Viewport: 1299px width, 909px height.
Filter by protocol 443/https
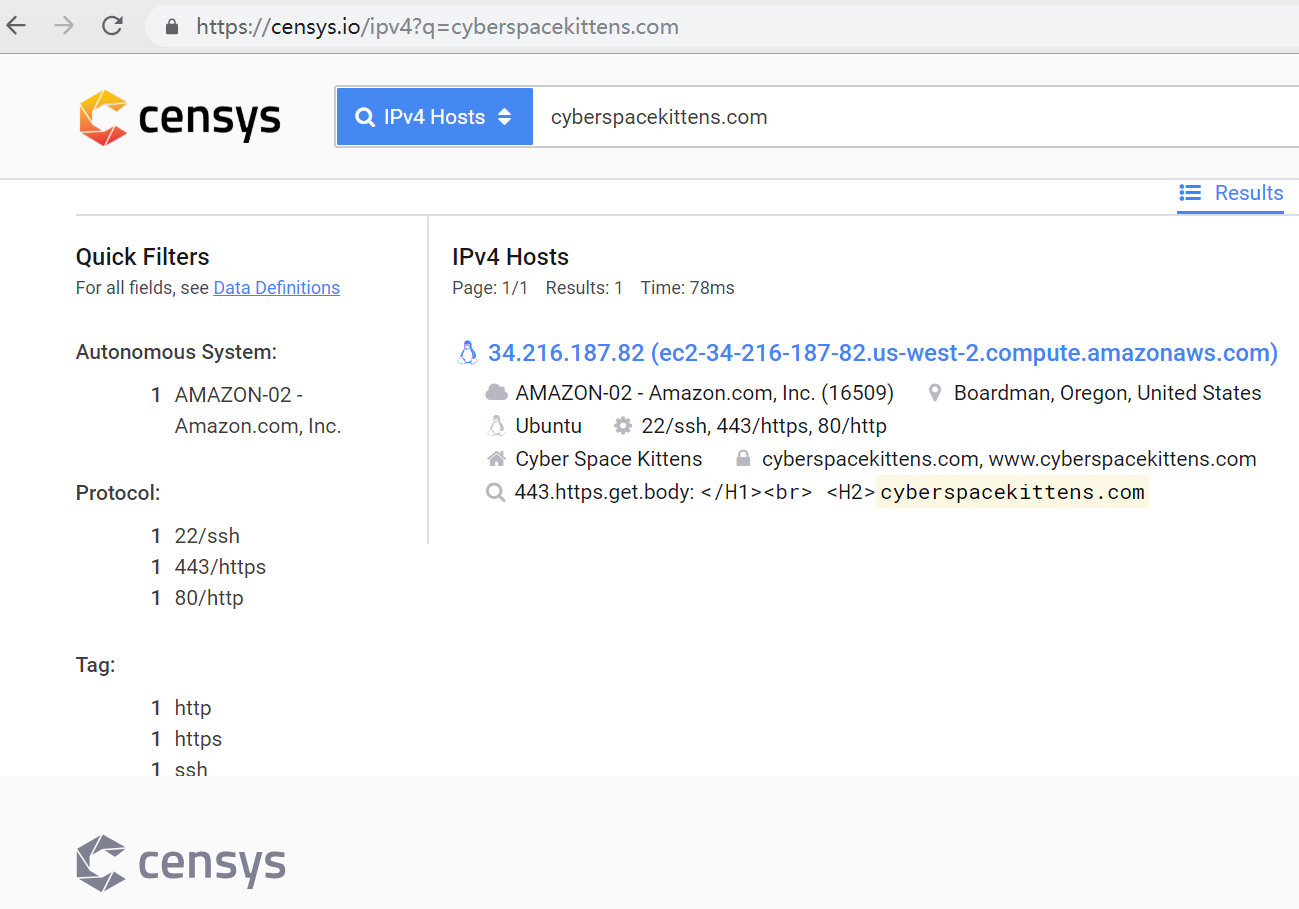220,567
